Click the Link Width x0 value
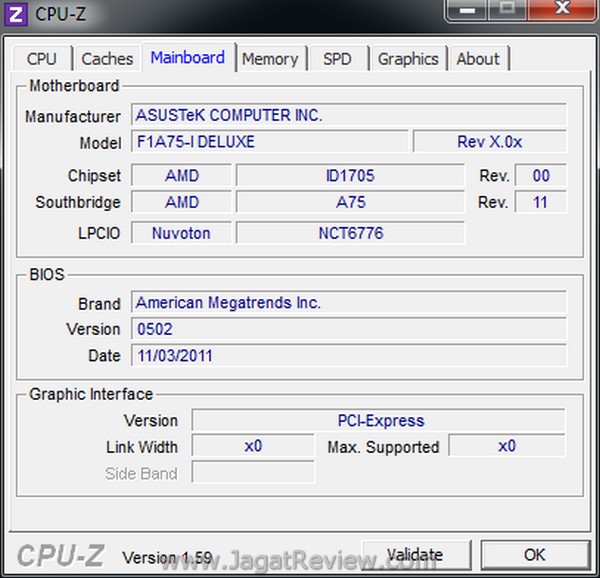 tap(253, 446)
